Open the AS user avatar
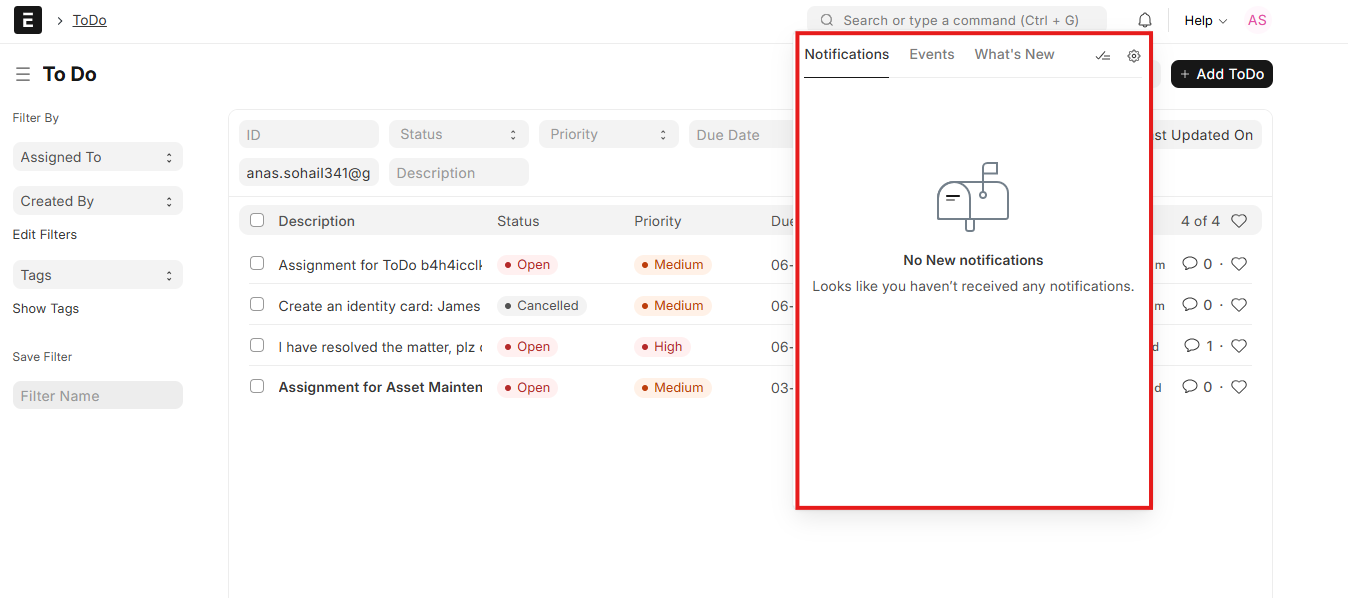This screenshot has height=598, width=1348. [x=1257, y=20]
